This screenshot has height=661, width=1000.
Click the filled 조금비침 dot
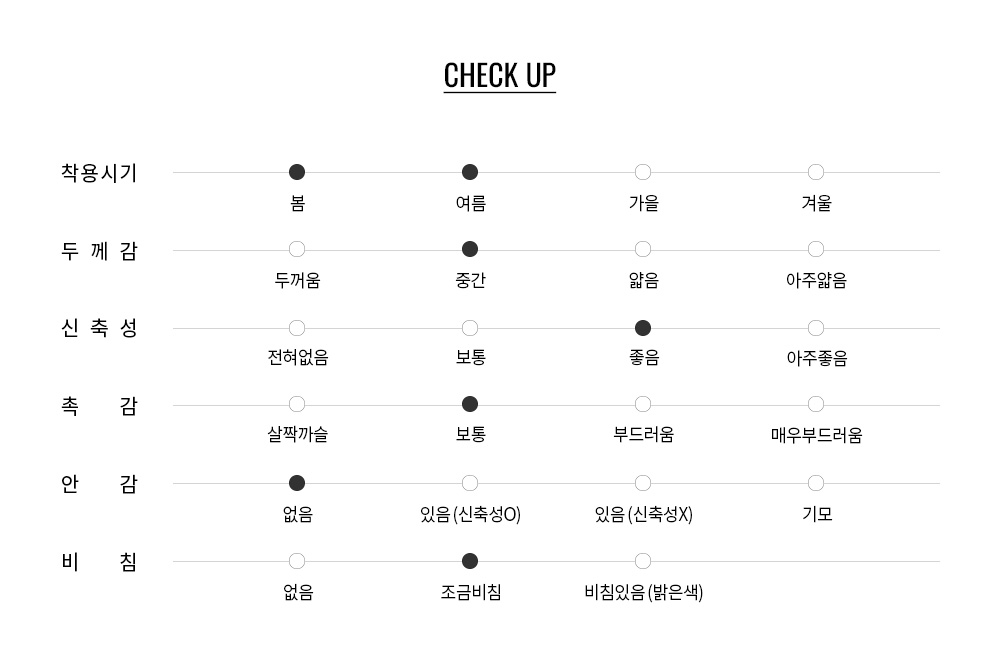point(470,561)
